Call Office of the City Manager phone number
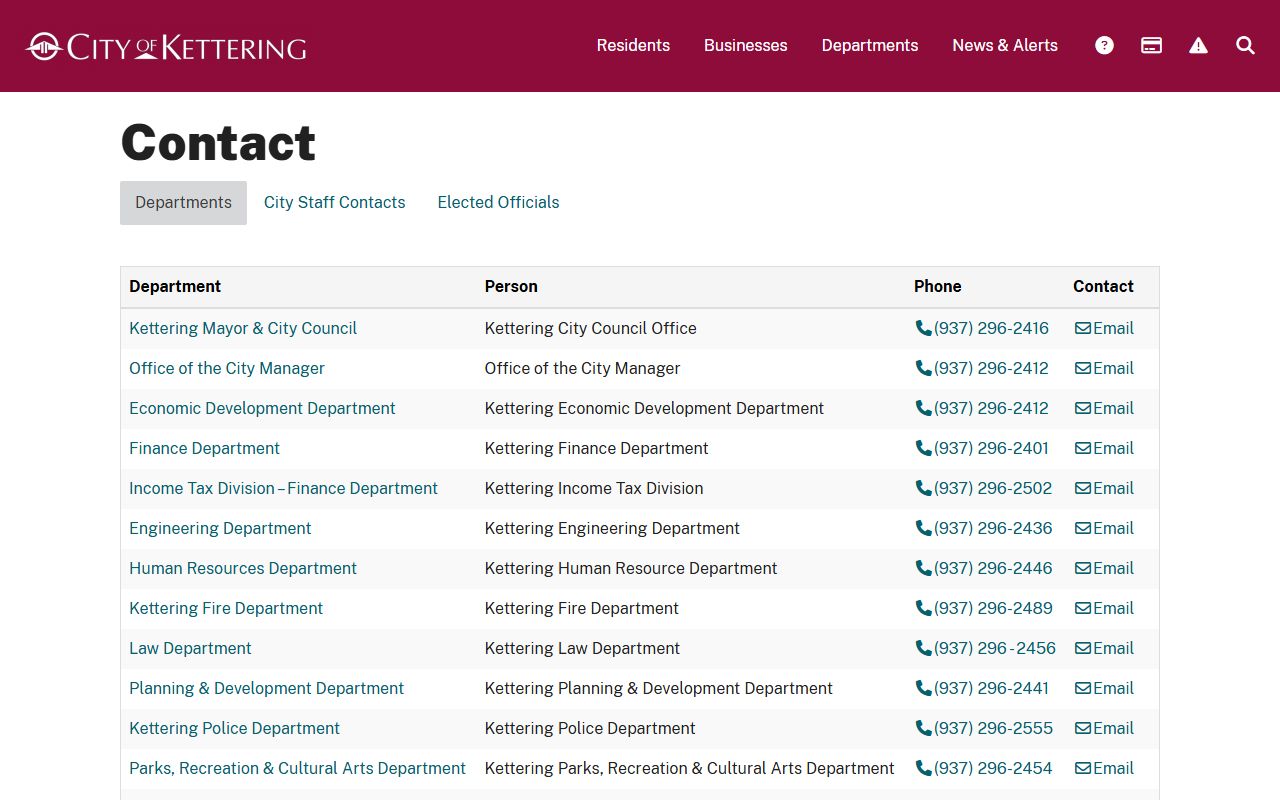This screenshot has width=1280, height=800. point(982,368)
